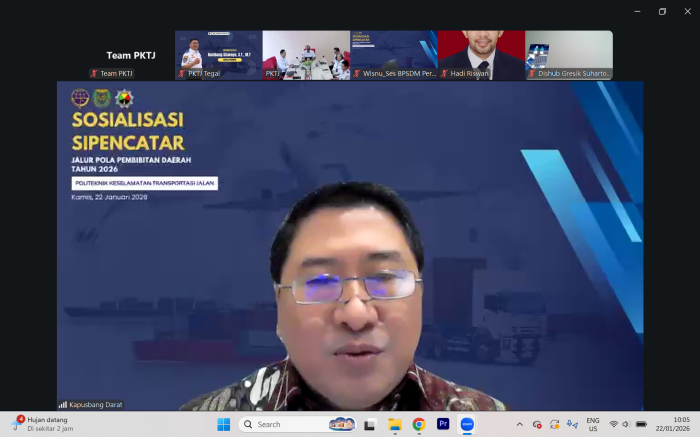Select the Wisnu_Ses BPSDM participant thumbnail

coord(393,55)
